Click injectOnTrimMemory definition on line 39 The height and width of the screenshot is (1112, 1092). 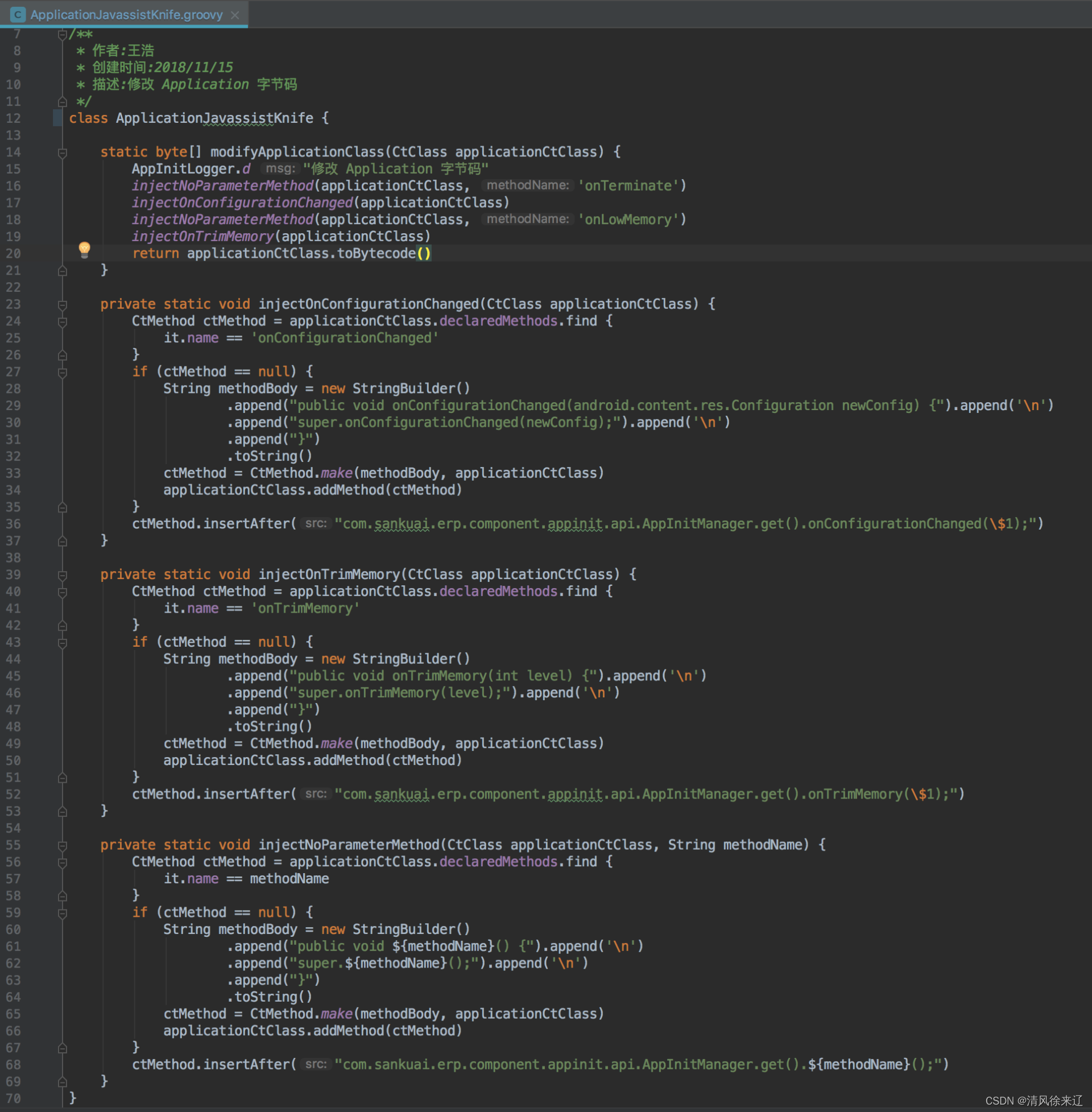[329, 574]
